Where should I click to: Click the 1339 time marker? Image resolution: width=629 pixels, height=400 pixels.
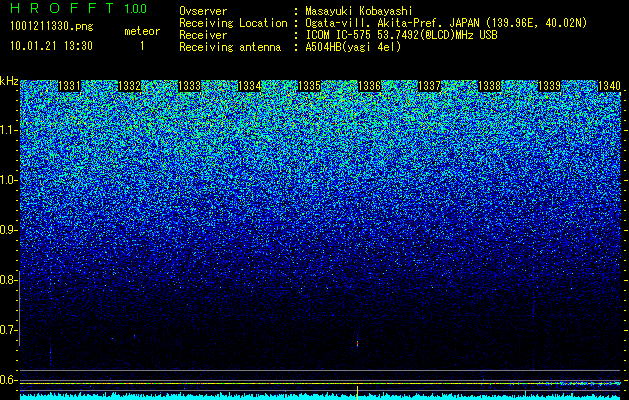click(549, 86)
